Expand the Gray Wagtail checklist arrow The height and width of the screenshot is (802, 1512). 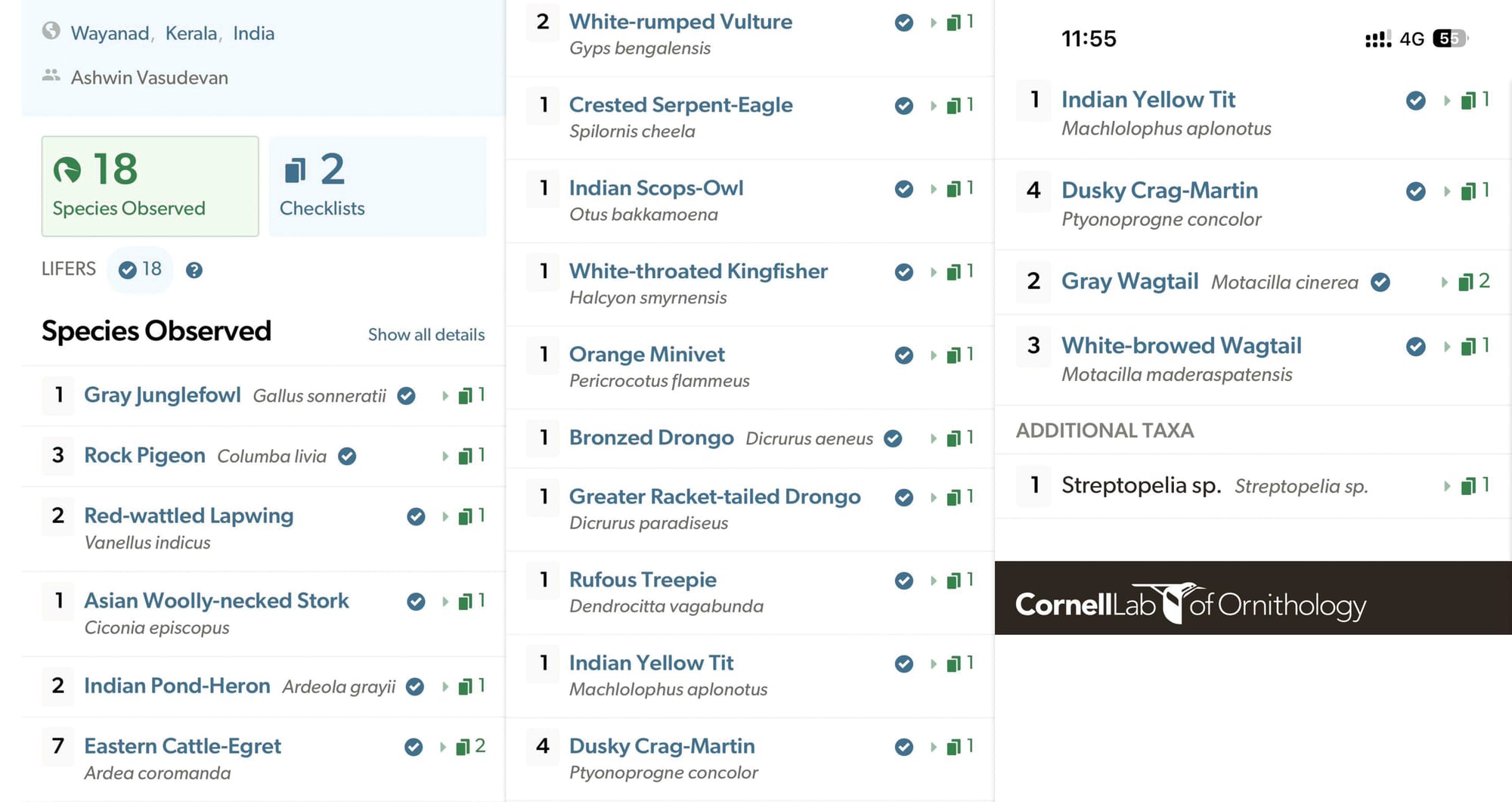coord(1445,283)
